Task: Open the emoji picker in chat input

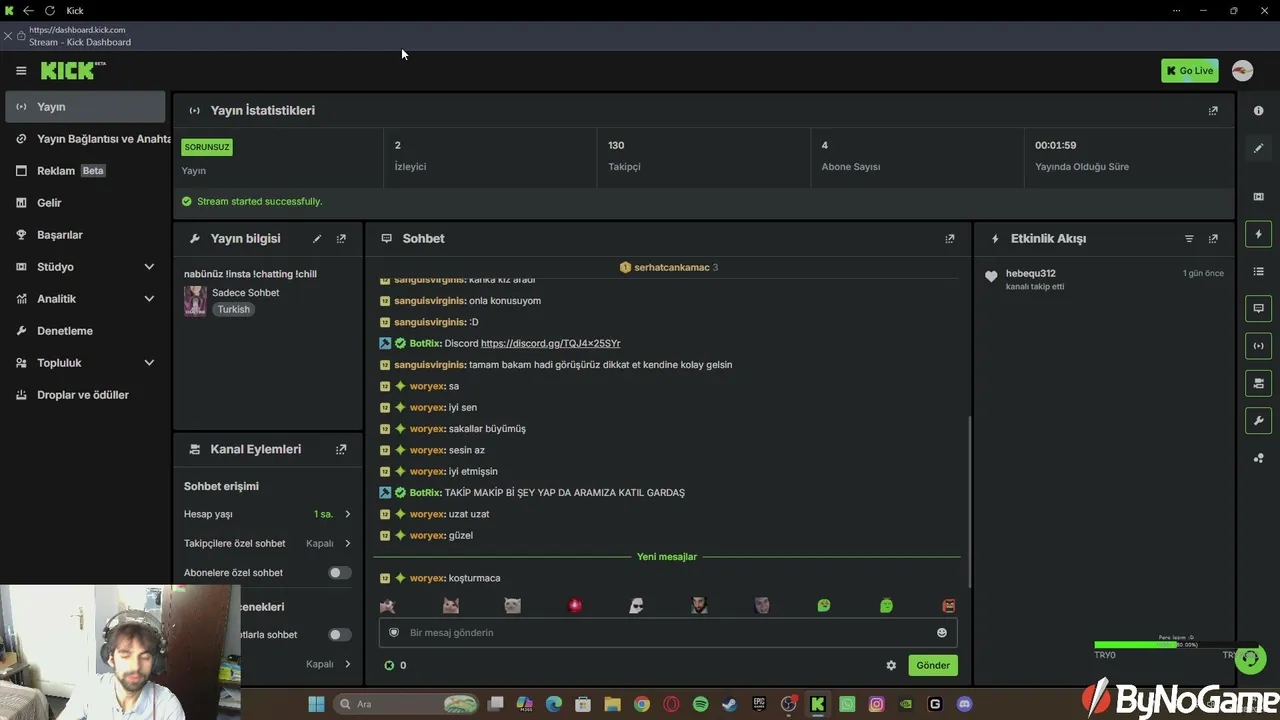Action: point(941,633)
